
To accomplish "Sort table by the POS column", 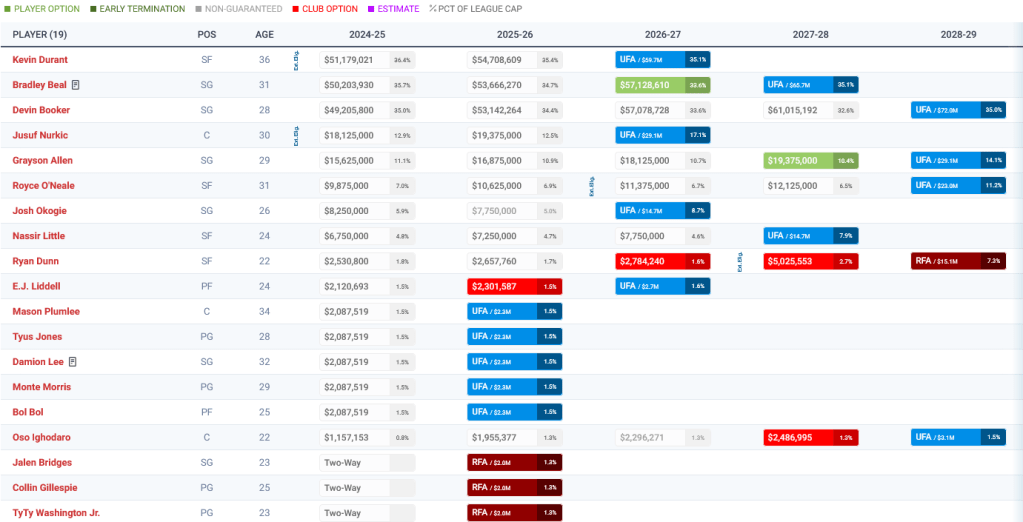I will coord(206,34).
